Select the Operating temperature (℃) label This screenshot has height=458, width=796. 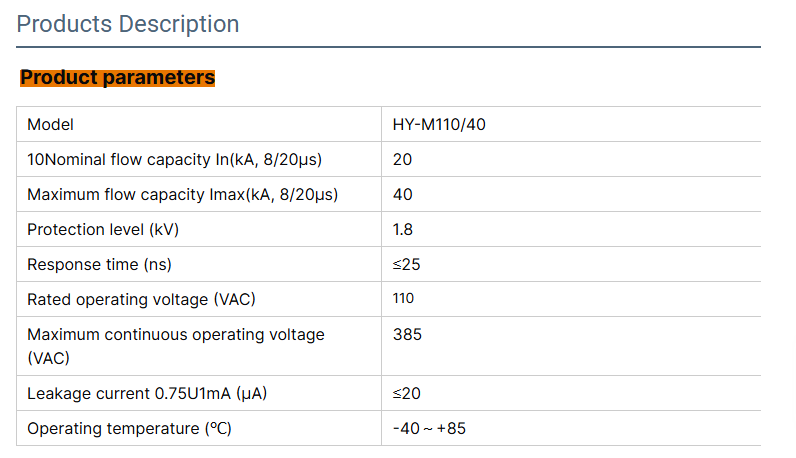(130, 429)
